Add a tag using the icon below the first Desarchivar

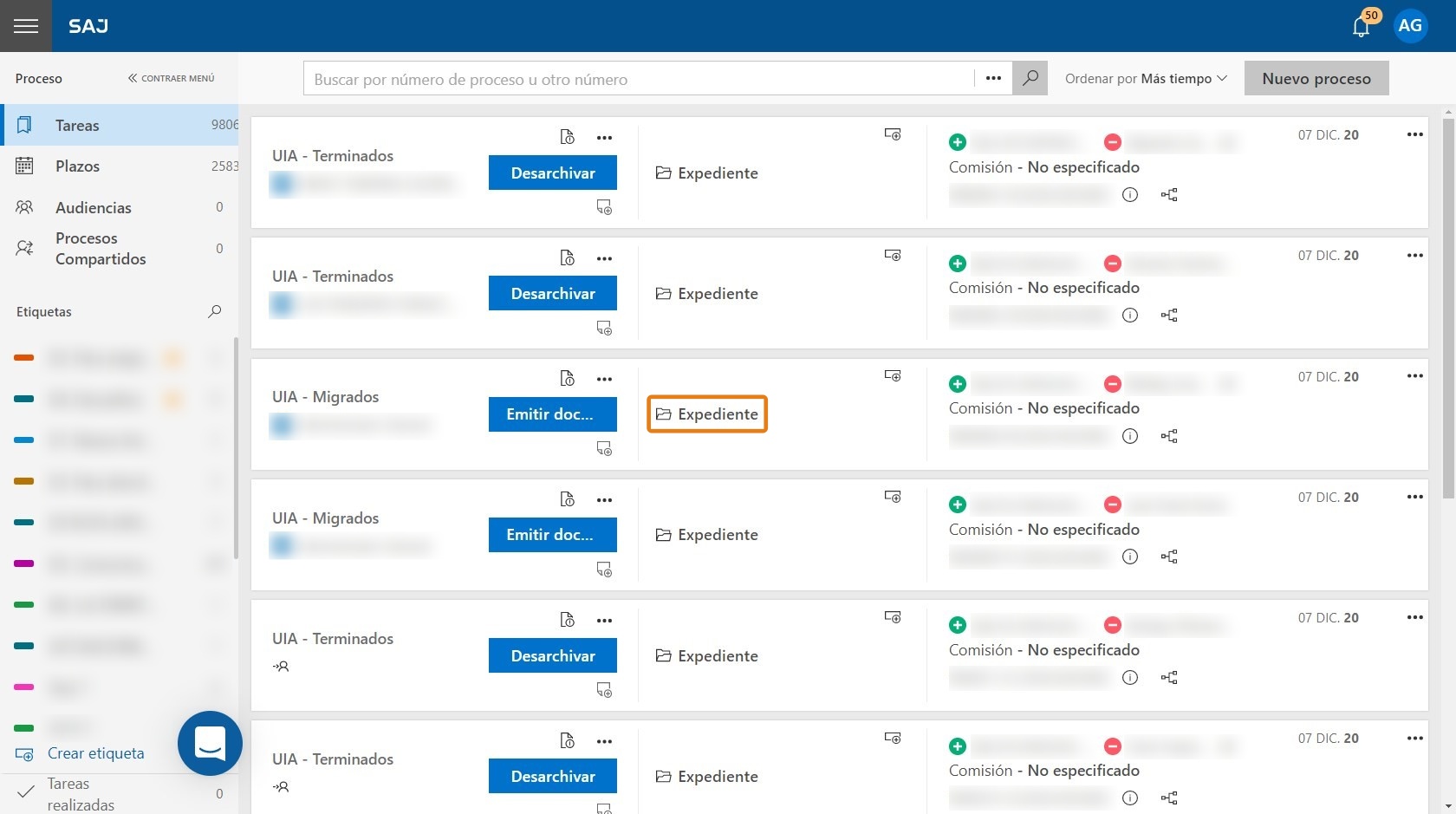click(x=604, y=207)
